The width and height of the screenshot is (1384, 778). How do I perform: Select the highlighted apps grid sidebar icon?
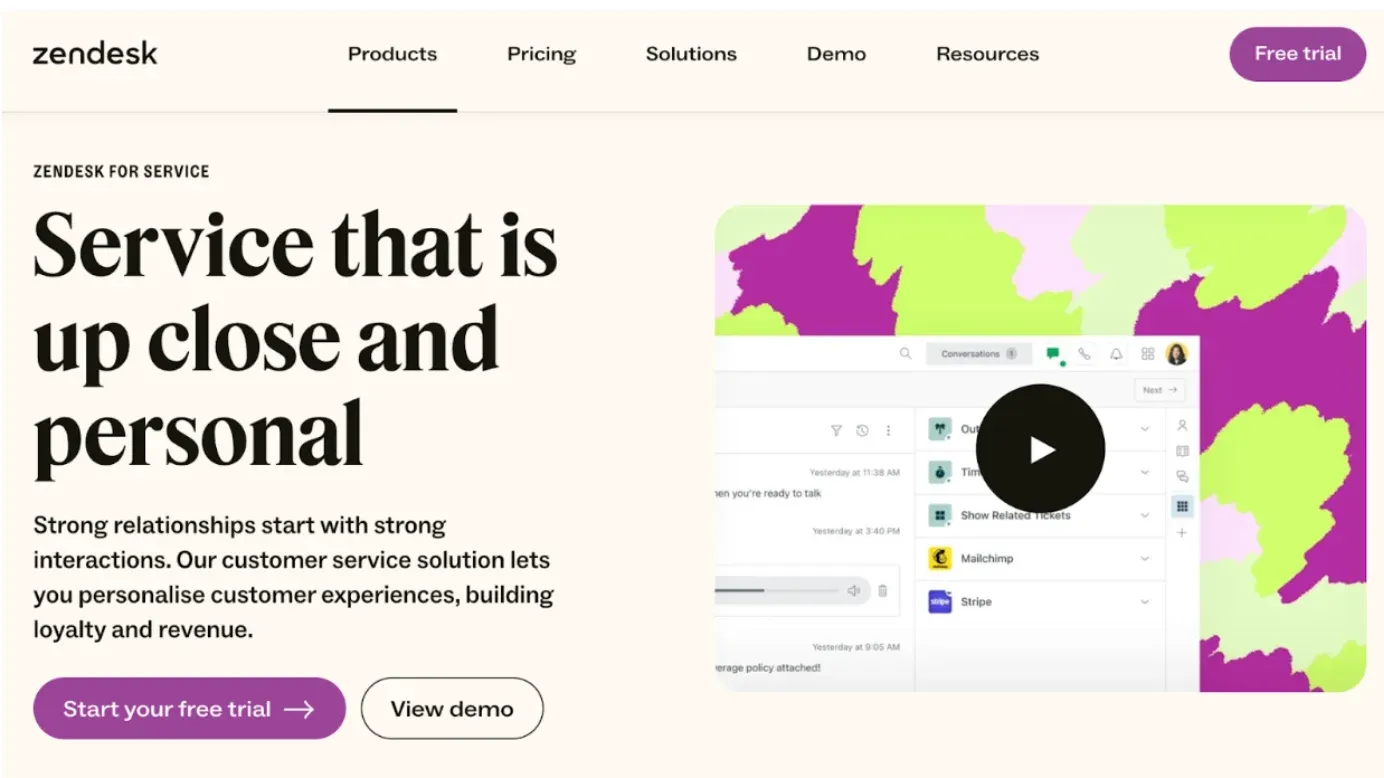1182,506
